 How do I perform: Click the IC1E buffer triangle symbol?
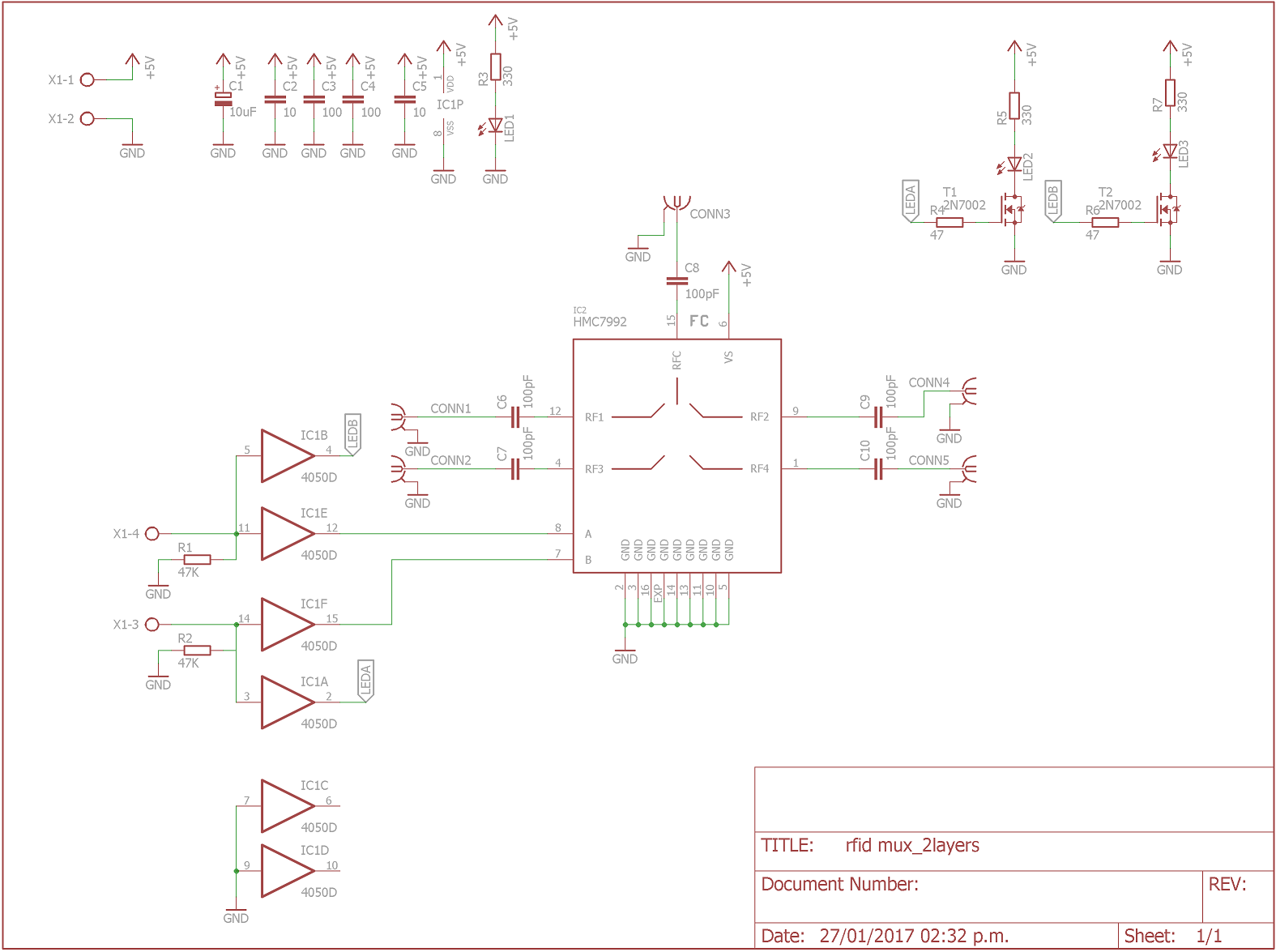288,534
